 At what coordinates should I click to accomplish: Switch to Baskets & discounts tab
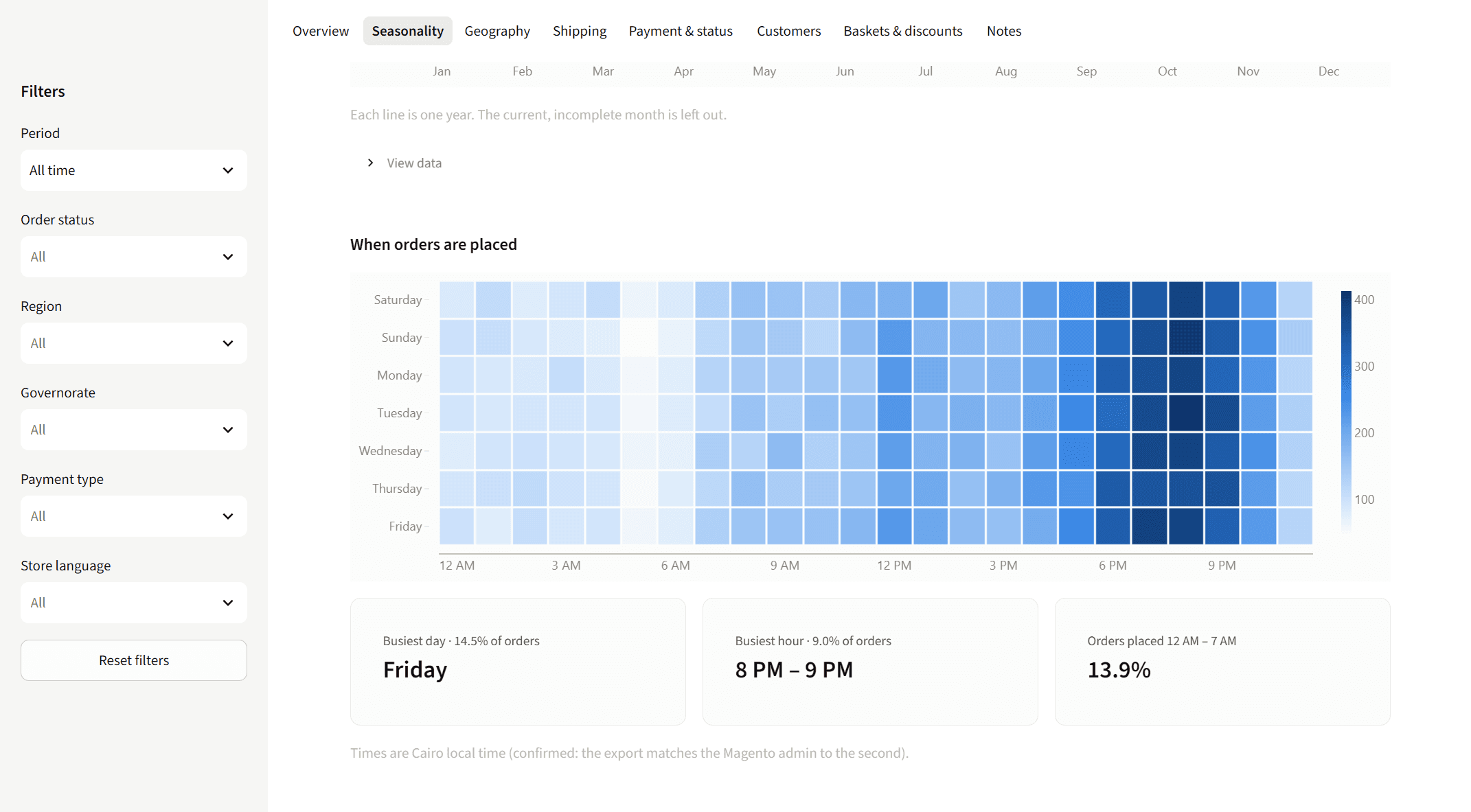pos(903,31)
